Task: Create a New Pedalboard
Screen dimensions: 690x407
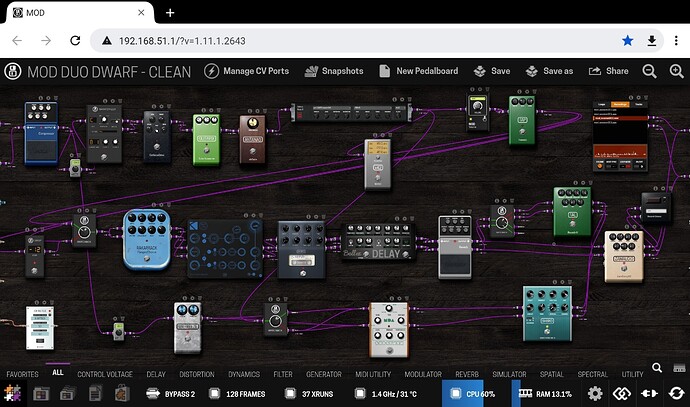Action: point(419,71)
